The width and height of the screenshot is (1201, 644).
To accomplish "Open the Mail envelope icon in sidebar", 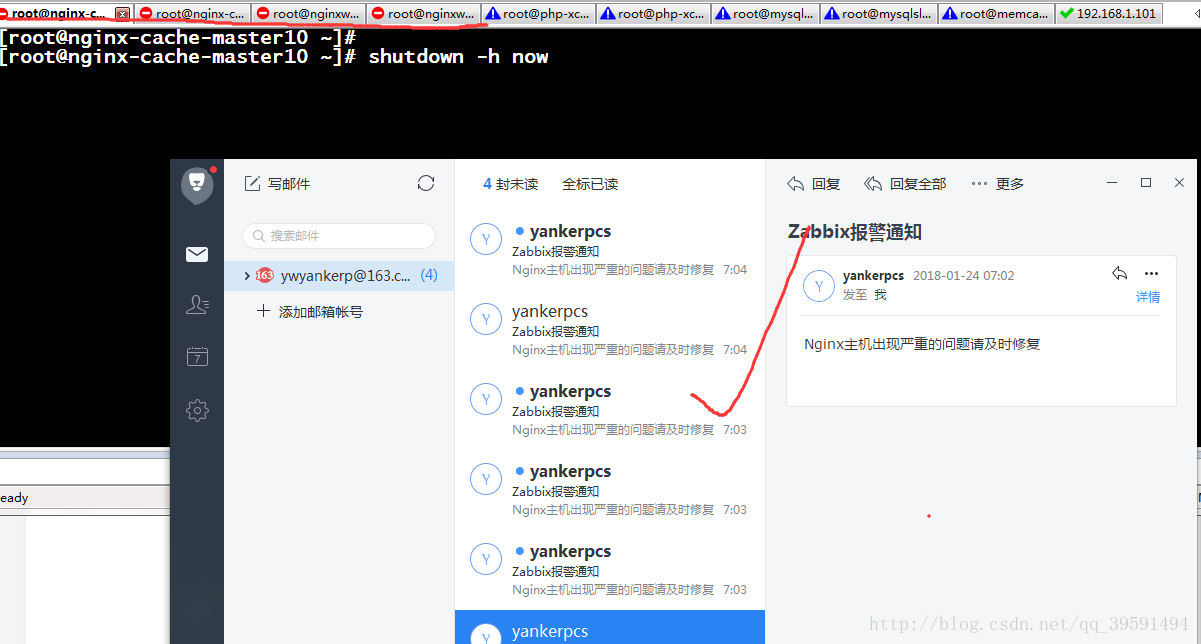I will 196,254.
